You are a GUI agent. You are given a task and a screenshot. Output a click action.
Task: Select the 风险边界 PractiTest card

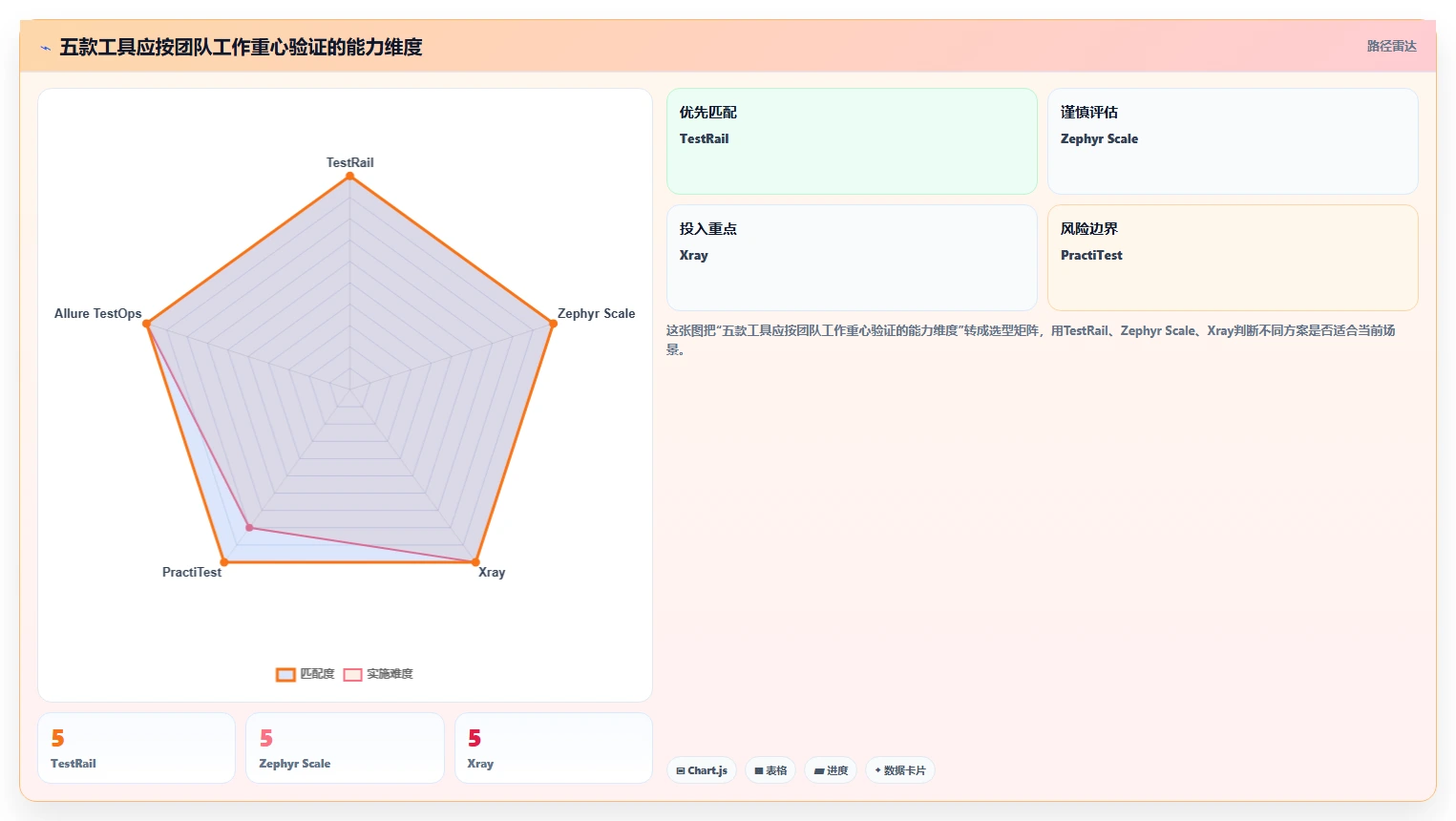click(1233, 258)
